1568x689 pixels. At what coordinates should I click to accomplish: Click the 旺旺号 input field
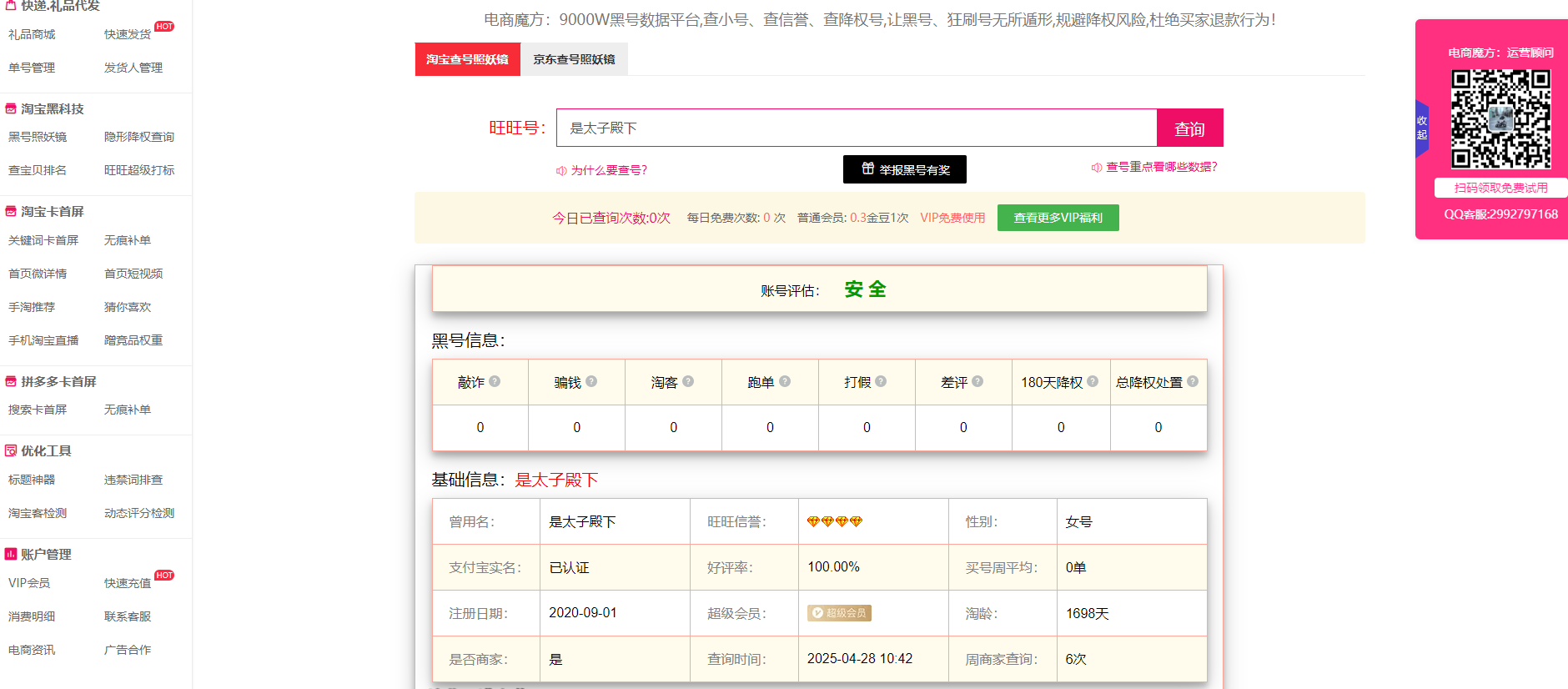coord(857,128)
